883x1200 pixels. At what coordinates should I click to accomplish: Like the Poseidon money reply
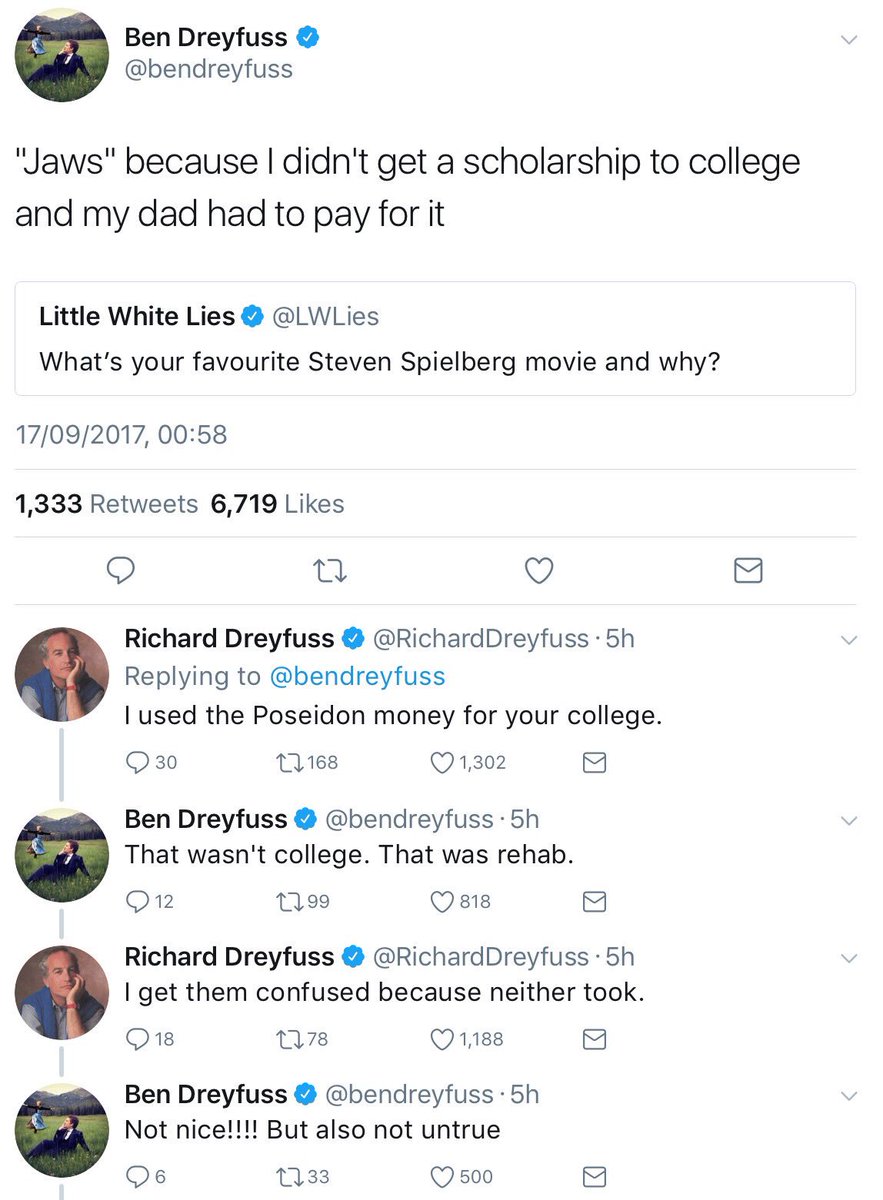point(443,763)
